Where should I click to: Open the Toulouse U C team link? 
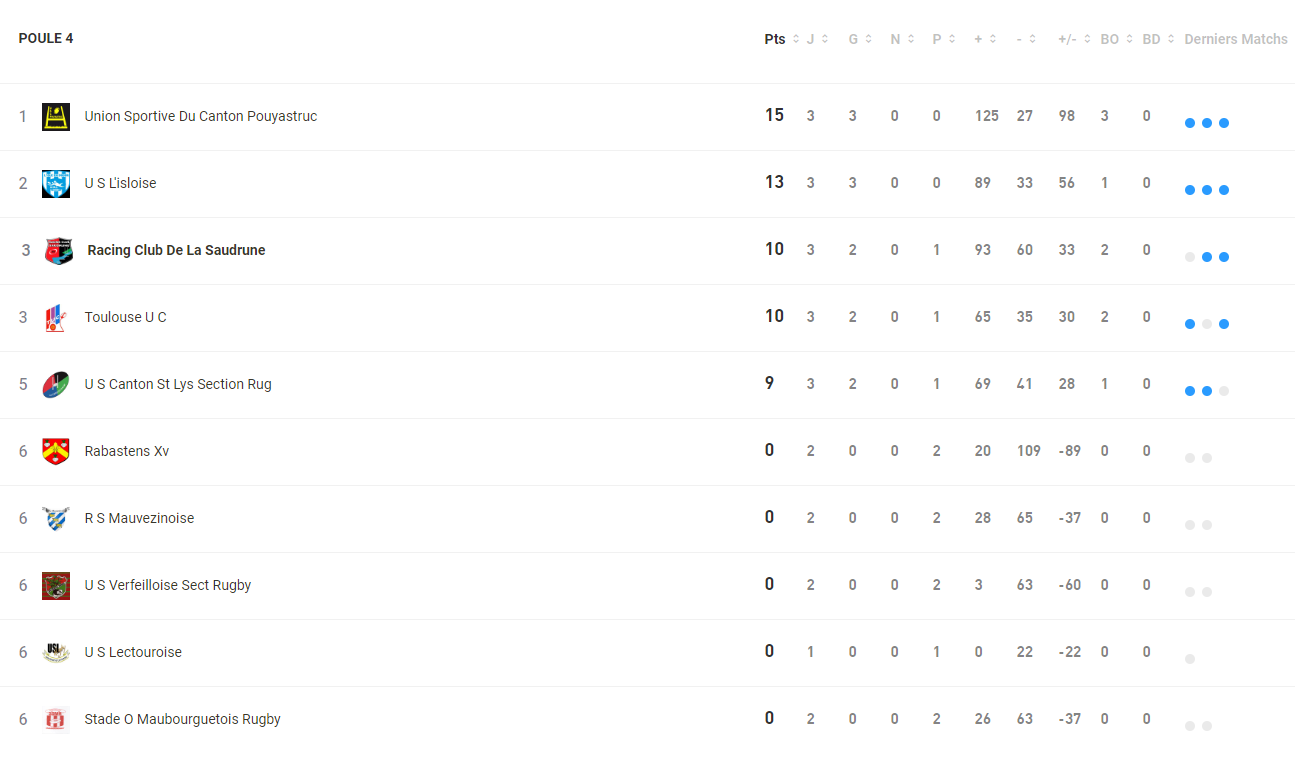125,317
